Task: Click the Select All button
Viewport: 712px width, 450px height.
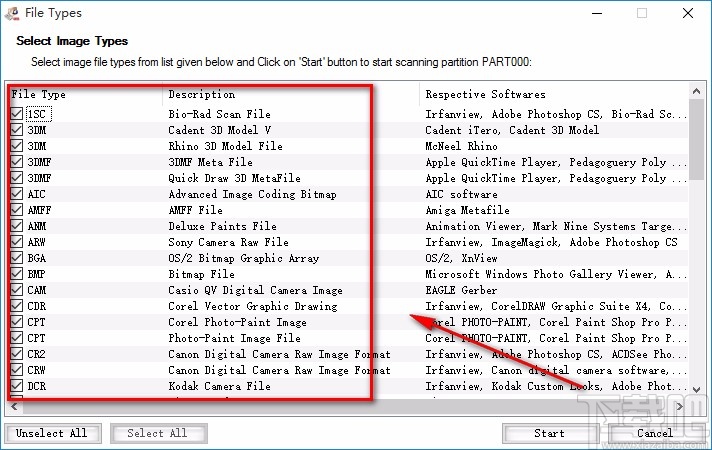Action: coord(158,433)
